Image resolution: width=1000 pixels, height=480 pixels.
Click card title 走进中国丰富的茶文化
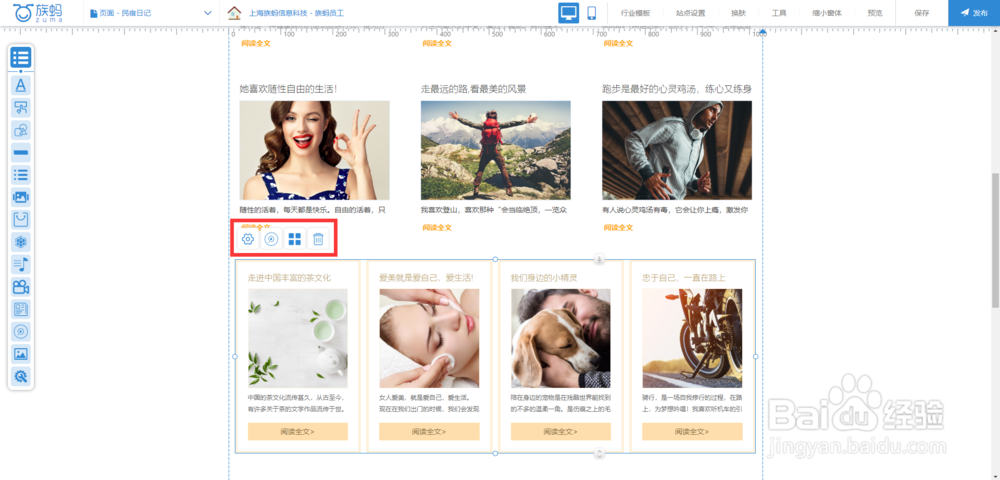point(290,278)
